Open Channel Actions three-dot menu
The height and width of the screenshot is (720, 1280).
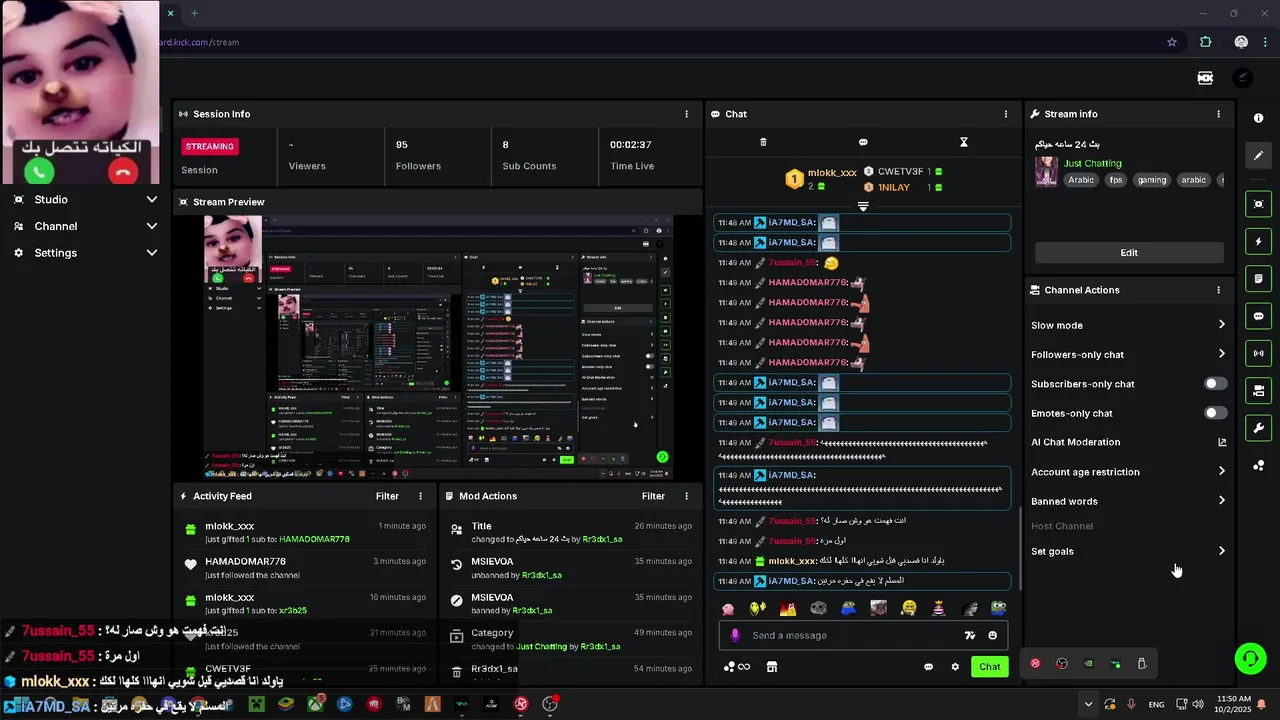(1218, 290)
